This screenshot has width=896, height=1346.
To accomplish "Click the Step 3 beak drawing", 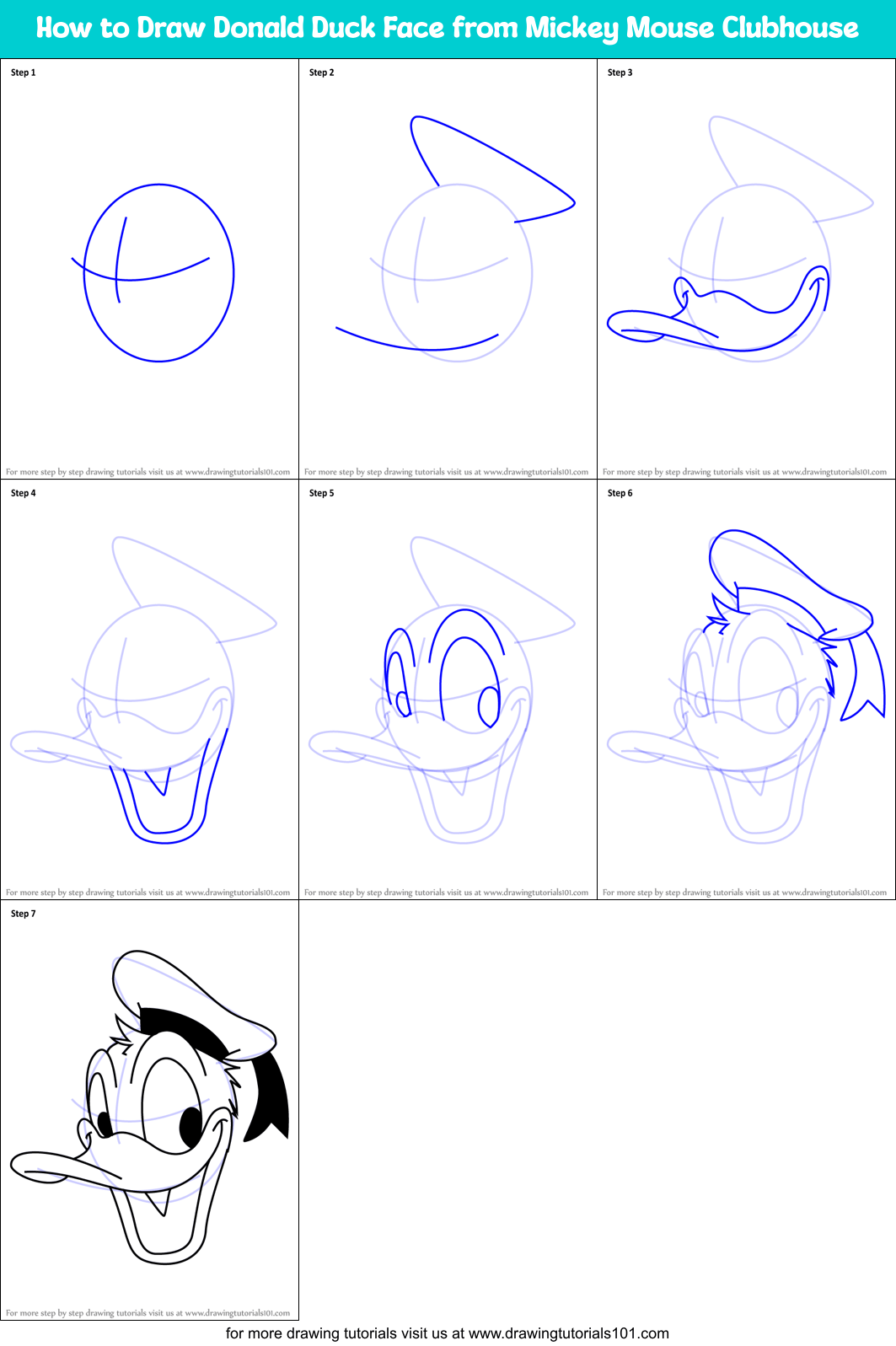I will click(x=718, y=308).
